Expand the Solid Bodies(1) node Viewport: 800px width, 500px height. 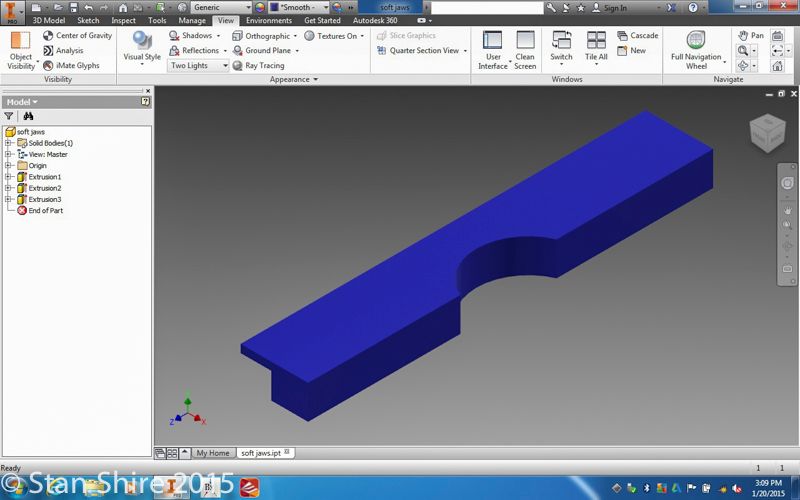point(8,143)
